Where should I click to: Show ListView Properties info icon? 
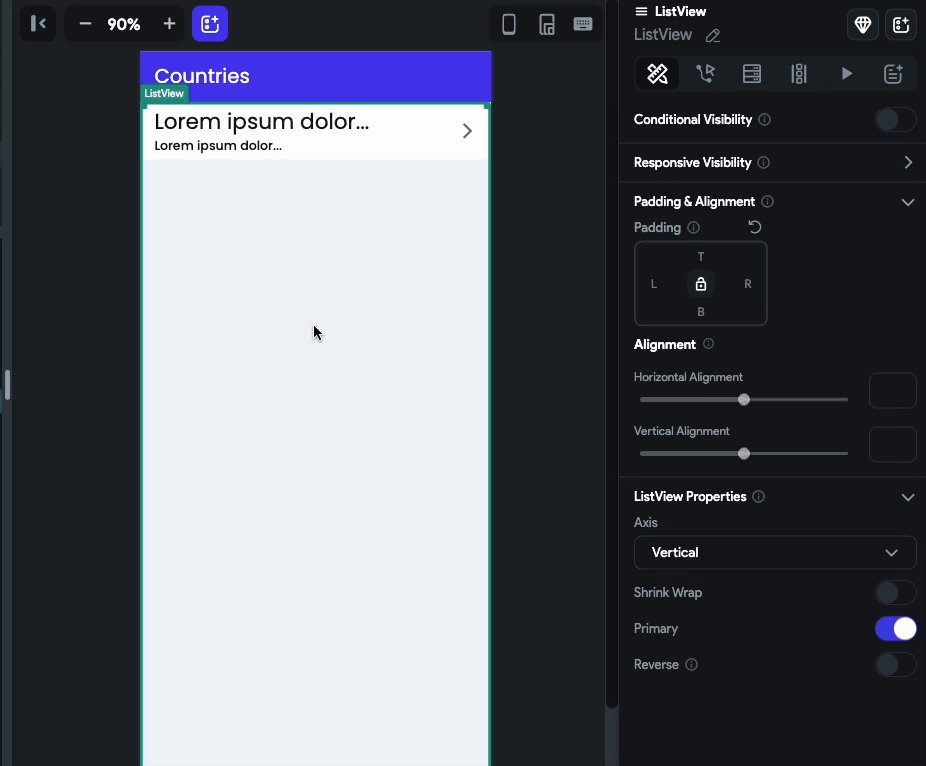coord(759,496)
